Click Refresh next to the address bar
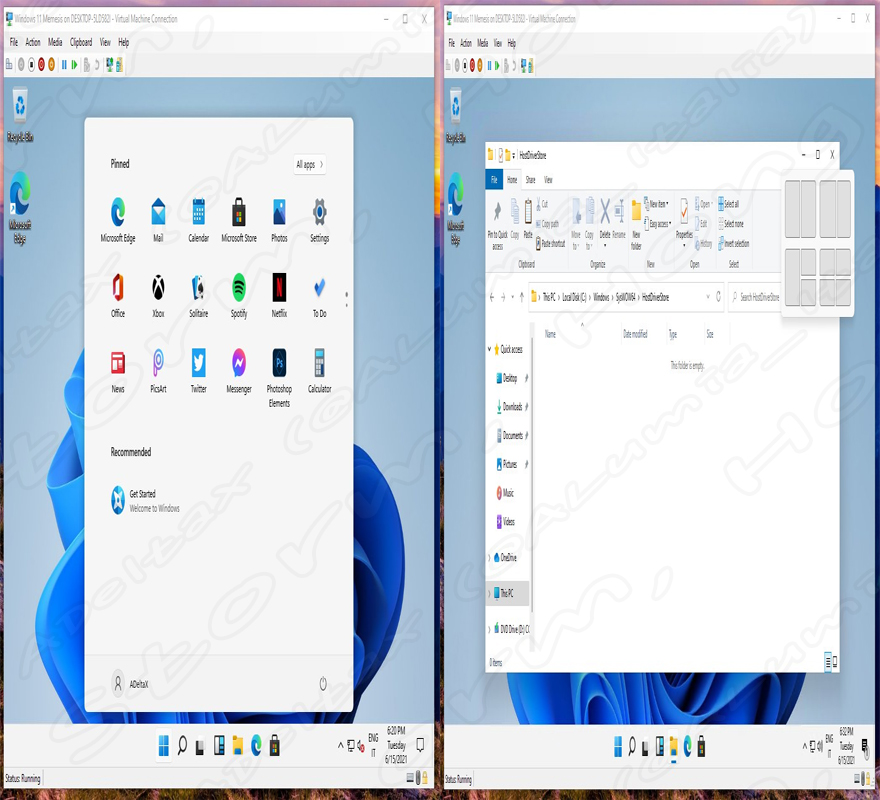The width and height of the screenshot is (880, 800). point(718,296)
